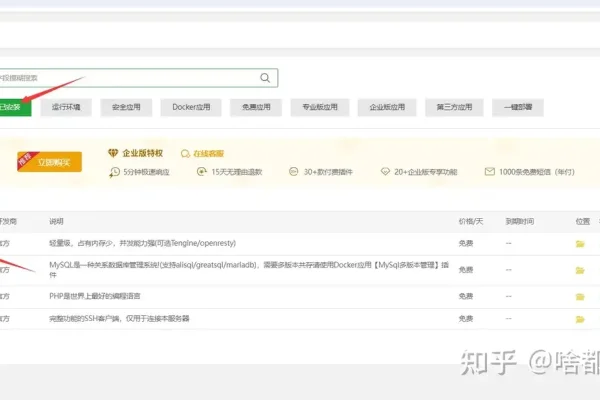The width and height of the screenshot is (600, 400).
Task: Click the 15天无理由退款 label
Action: (x=236, y=172)
